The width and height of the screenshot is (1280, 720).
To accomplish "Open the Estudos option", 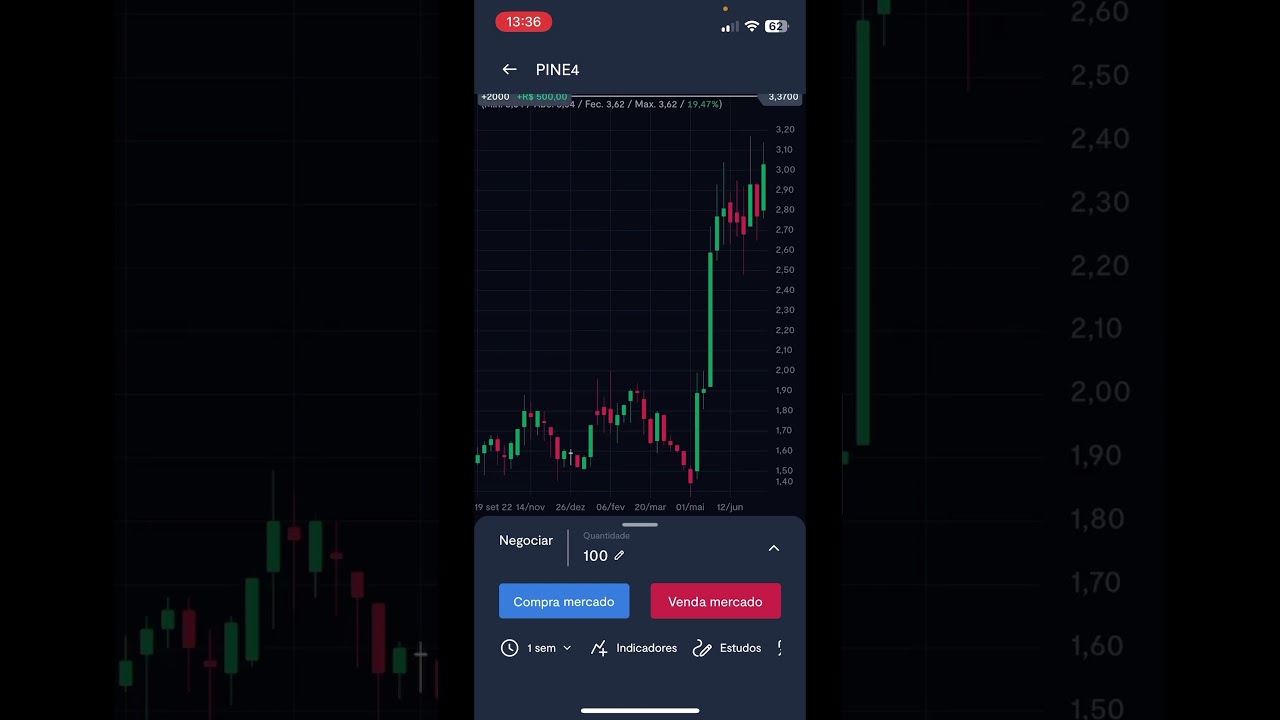I will pos(740,648).
